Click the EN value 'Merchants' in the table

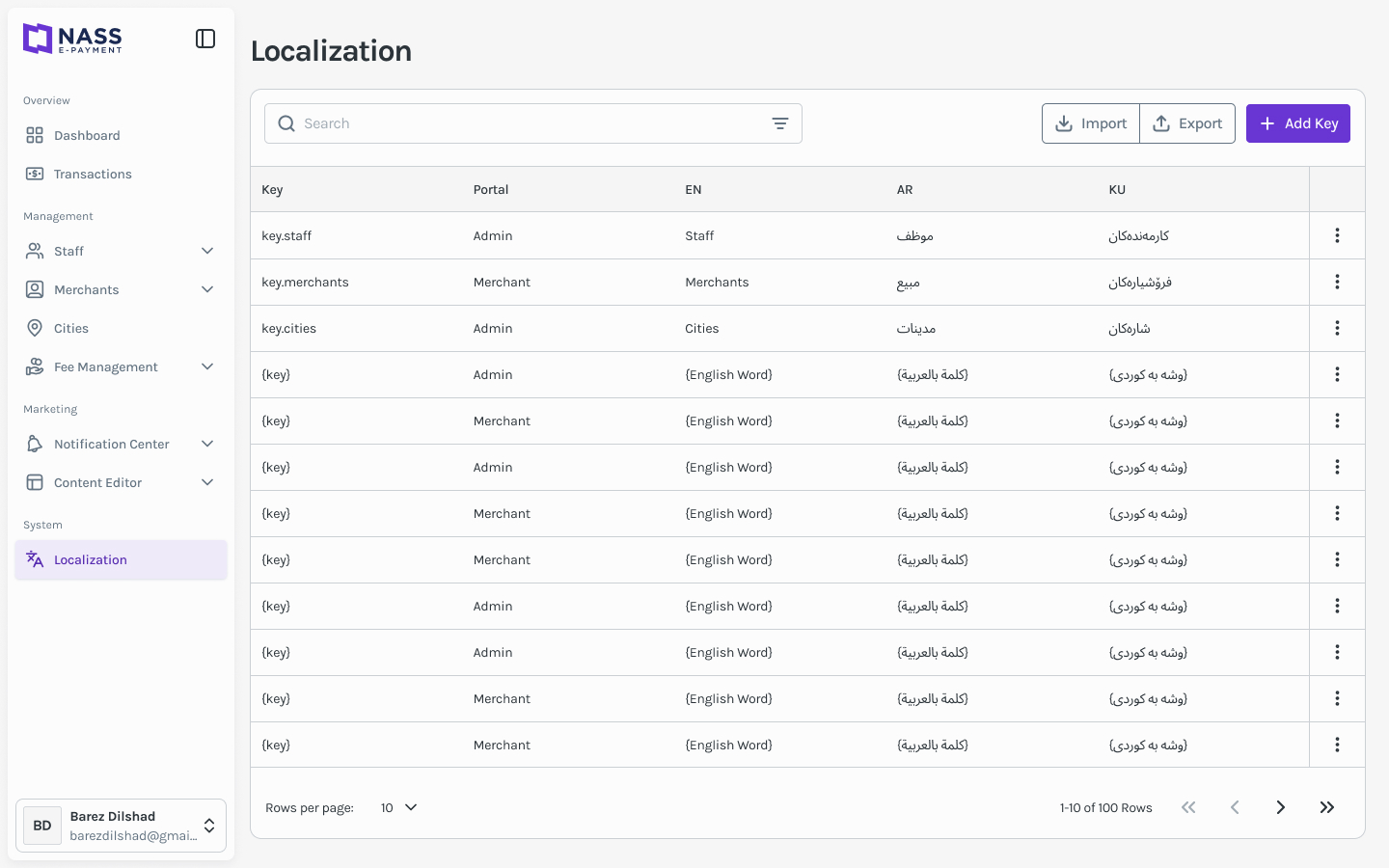pos(717,283)
